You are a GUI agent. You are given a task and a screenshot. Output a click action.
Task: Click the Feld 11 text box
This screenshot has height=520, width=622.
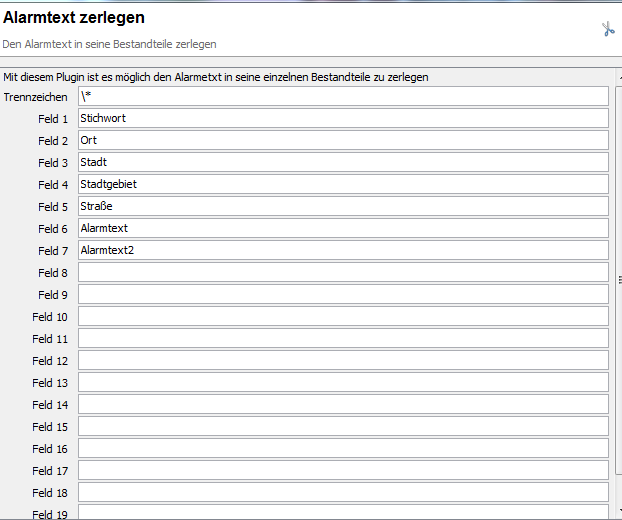[x=342, y=339]
